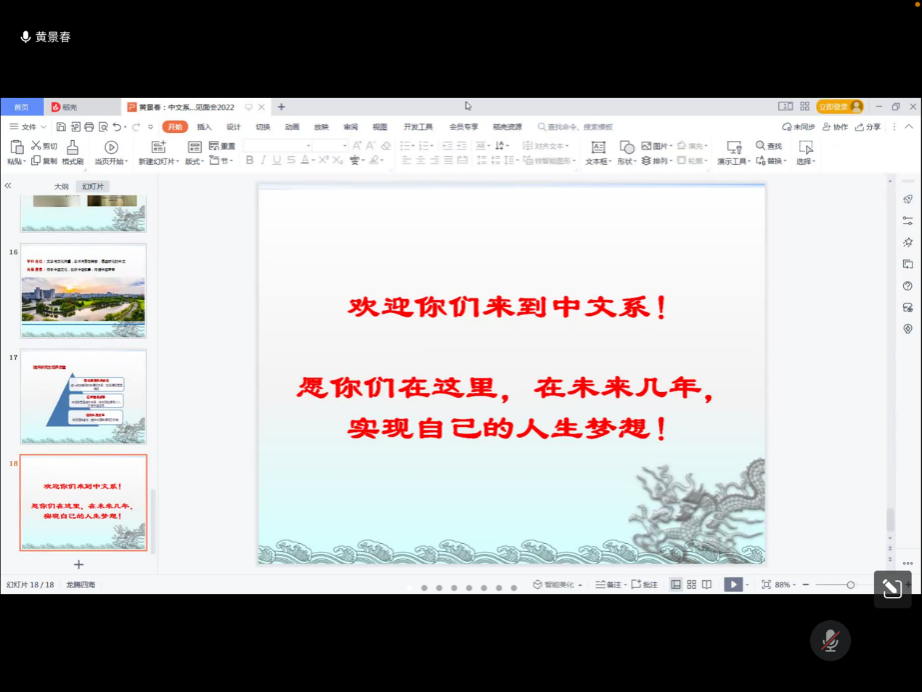
Task: Click the Undo arrow icon
Action: click(117, 127)
